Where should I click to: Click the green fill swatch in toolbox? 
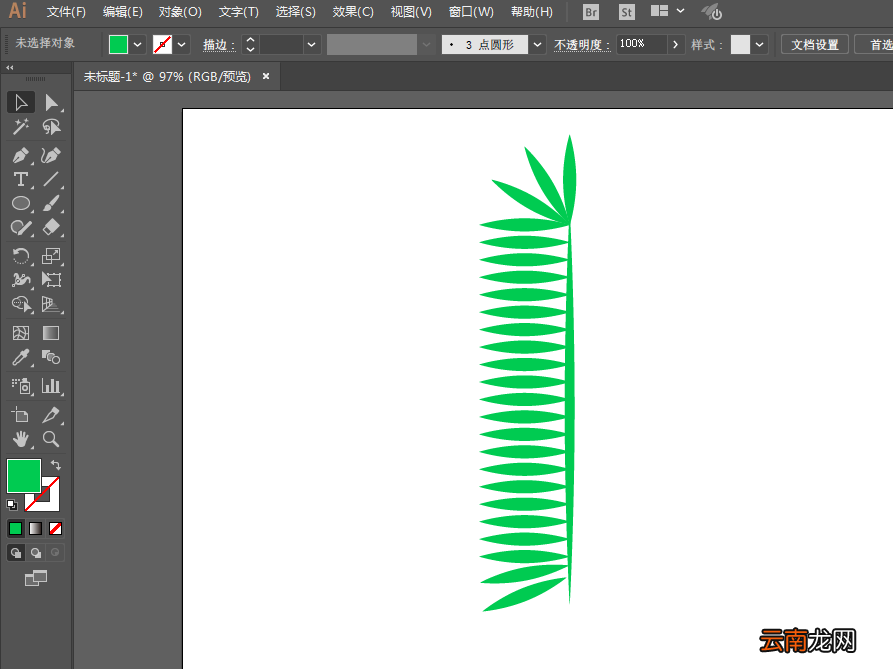[x=24, y=475]
